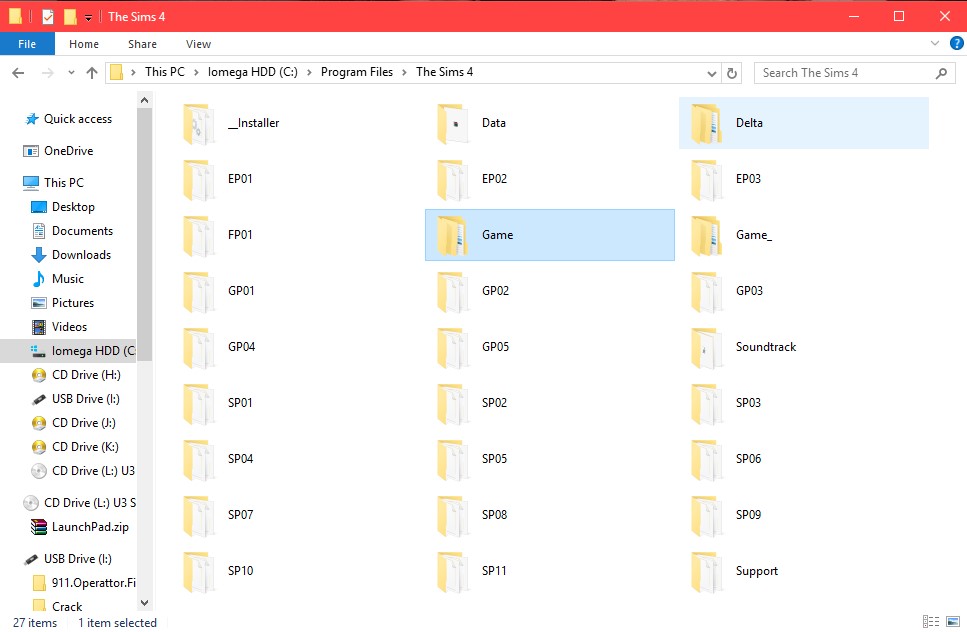Click the navigation pane scroll up arrow
Viewport: 967px width, 632px height.
144,100
